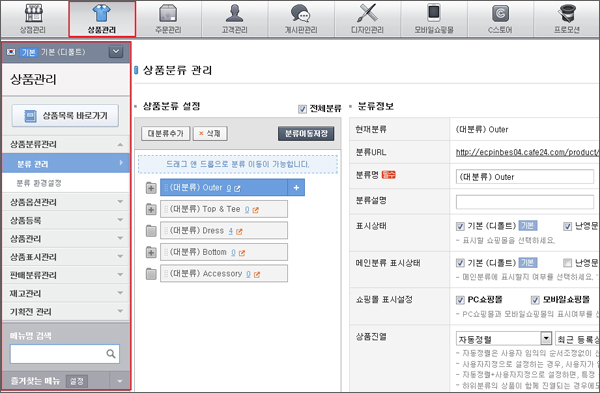The height and width of the screenshot is (393, 600).
Task: Click 설정 button beside 즐겨찾는 메뉴
Action: coord(77,381)
